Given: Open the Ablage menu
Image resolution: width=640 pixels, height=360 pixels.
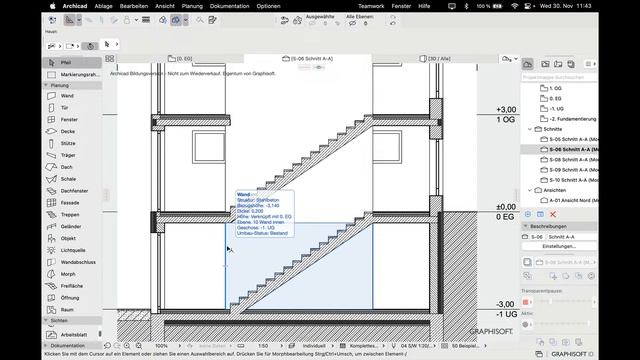Looking at the screenshot, I should point(103,6).
